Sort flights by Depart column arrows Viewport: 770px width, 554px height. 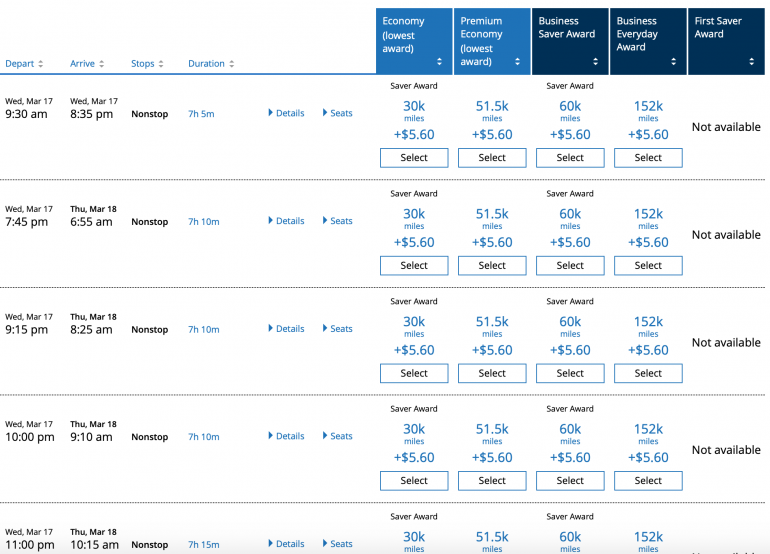[x=41, y=64]
